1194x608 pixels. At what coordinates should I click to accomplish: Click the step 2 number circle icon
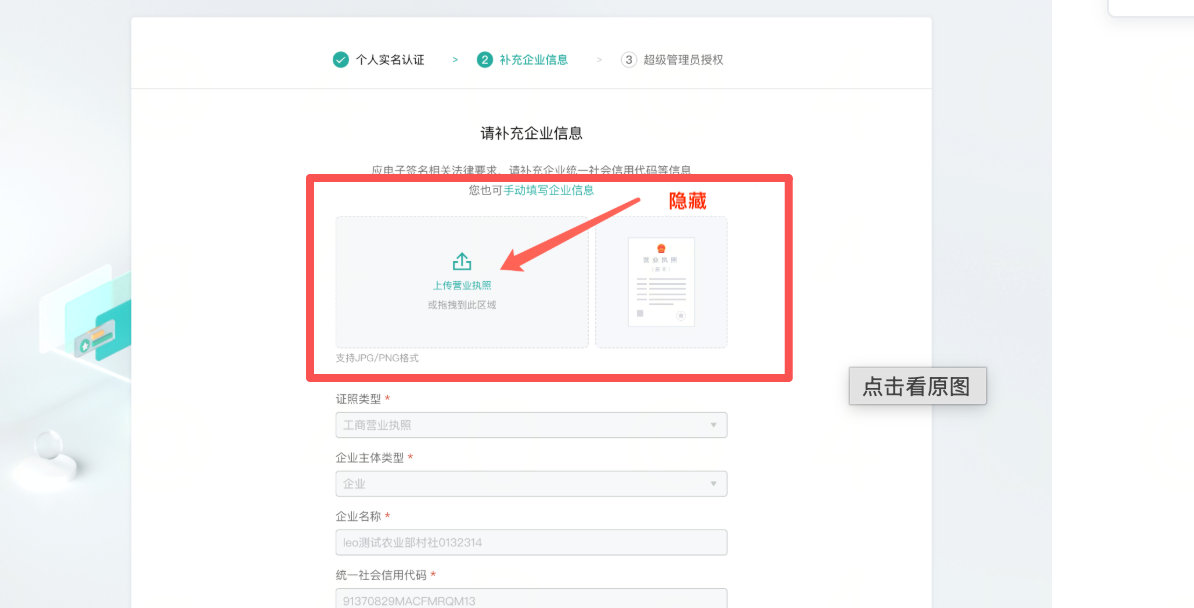(485, 59)
